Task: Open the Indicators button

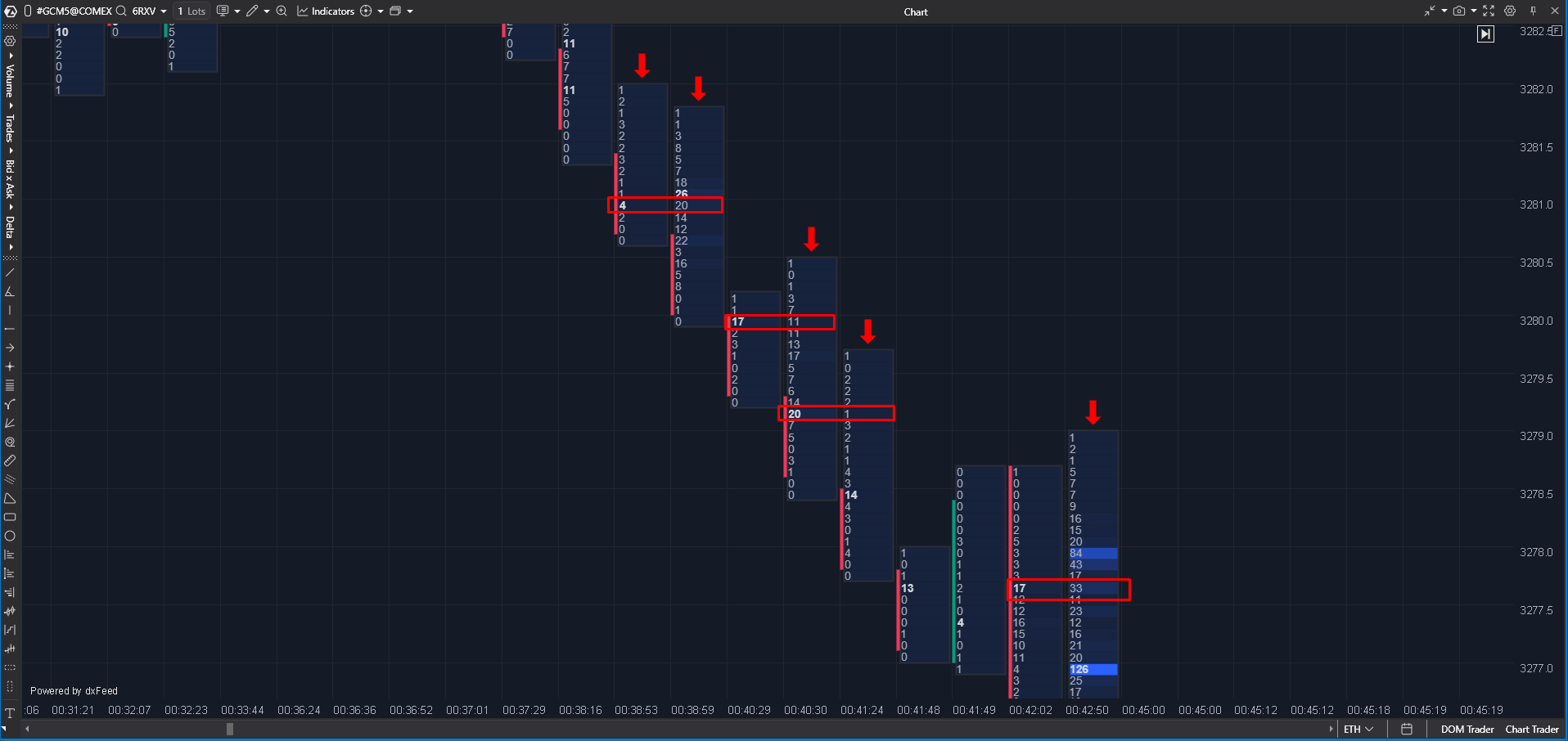Action: click(326, 11)
